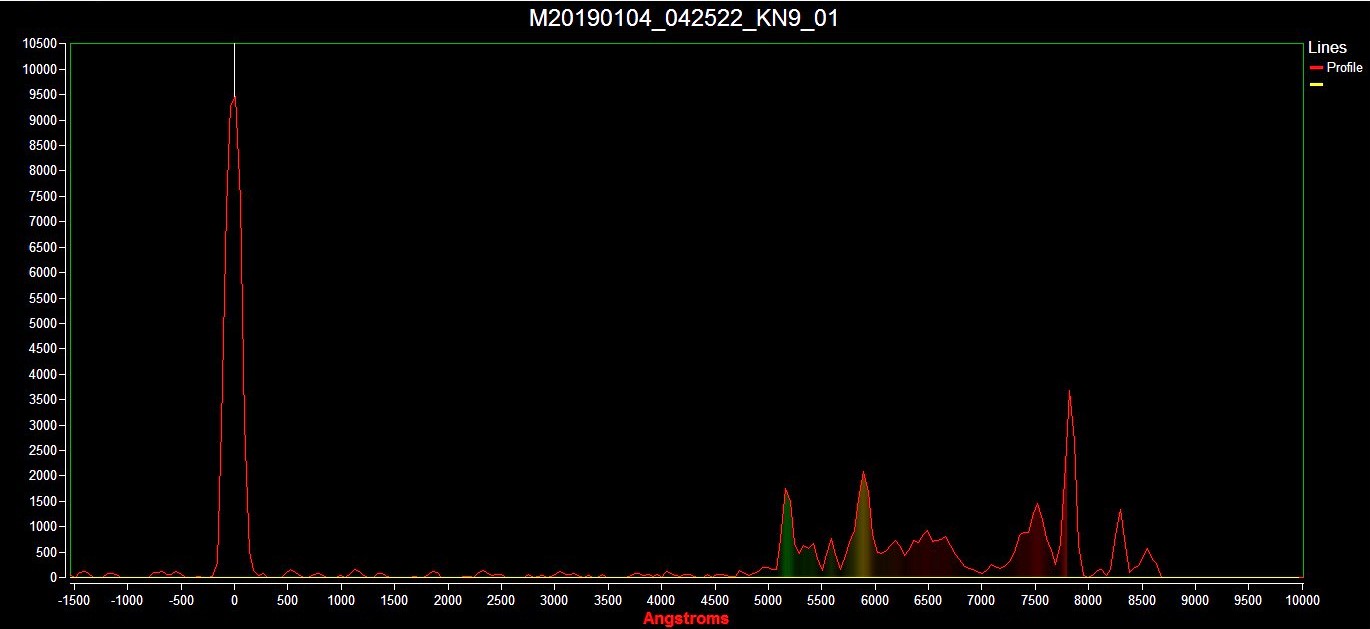Click the 3500 label on the vertical axis
Screen dimensions: 1370x629
click(44, 400)
